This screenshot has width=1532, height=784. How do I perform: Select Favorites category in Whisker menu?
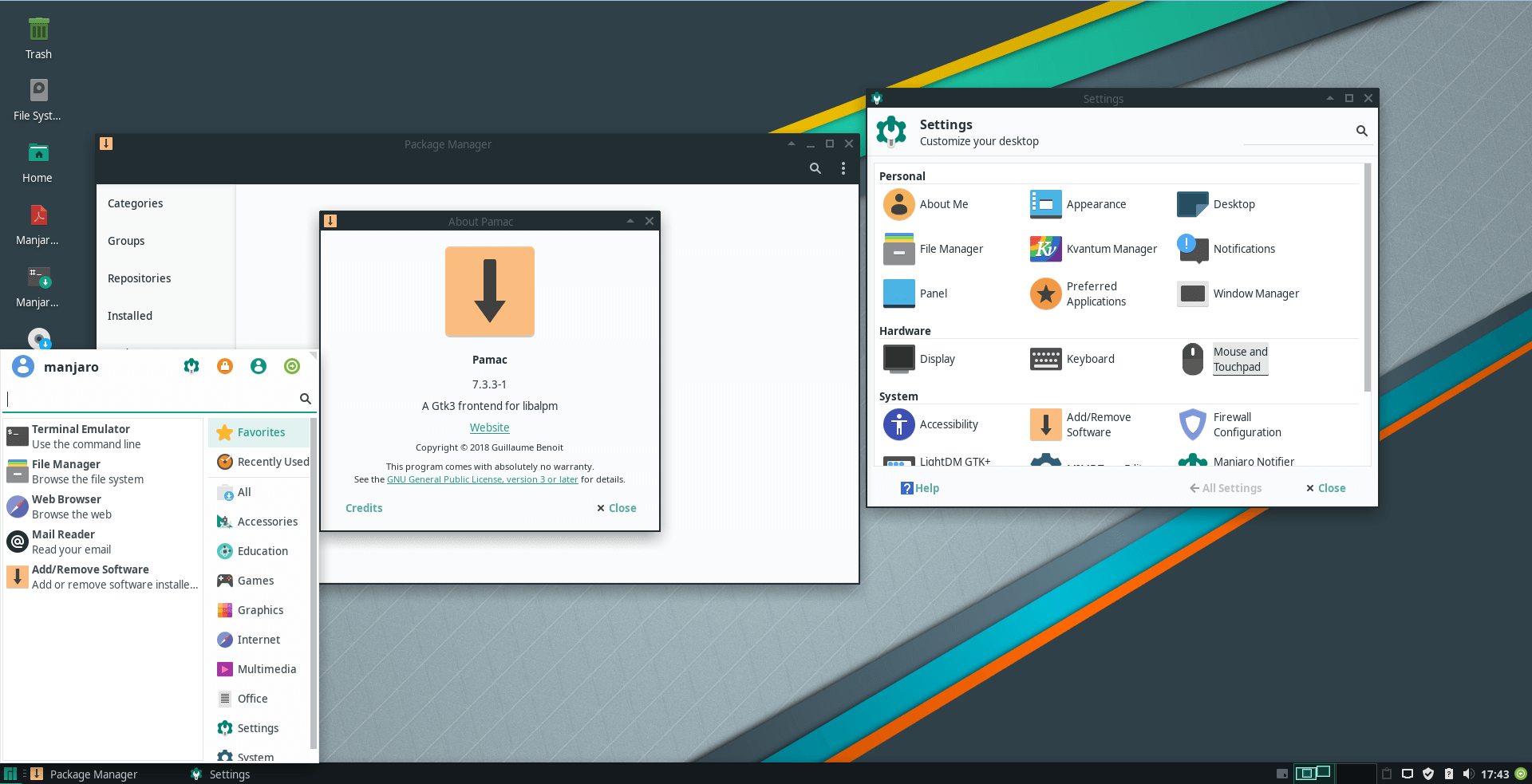(259, 432)
